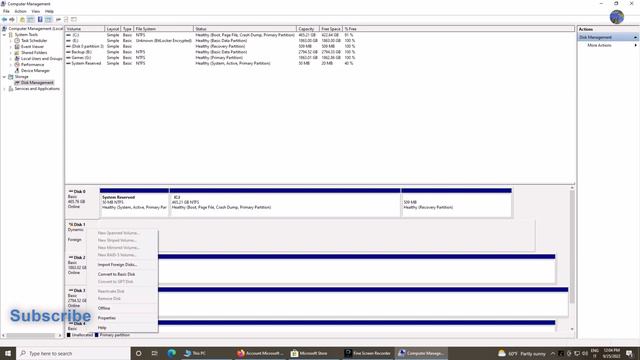
Task: Sort by the Layout column header
Action: click(x=113, y=29)
